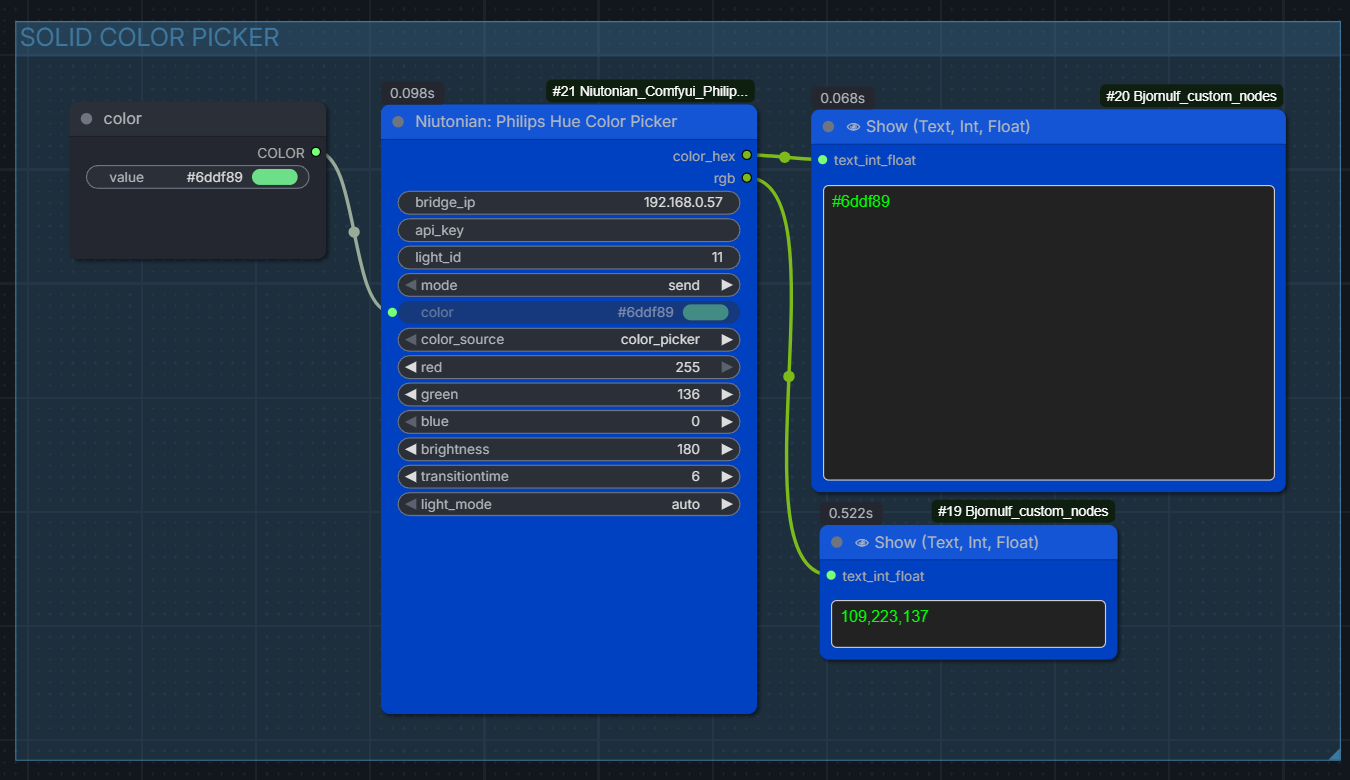Click the color node title bar text
Viewport: 1350px width, 780px height.
[x=122, y=119]
